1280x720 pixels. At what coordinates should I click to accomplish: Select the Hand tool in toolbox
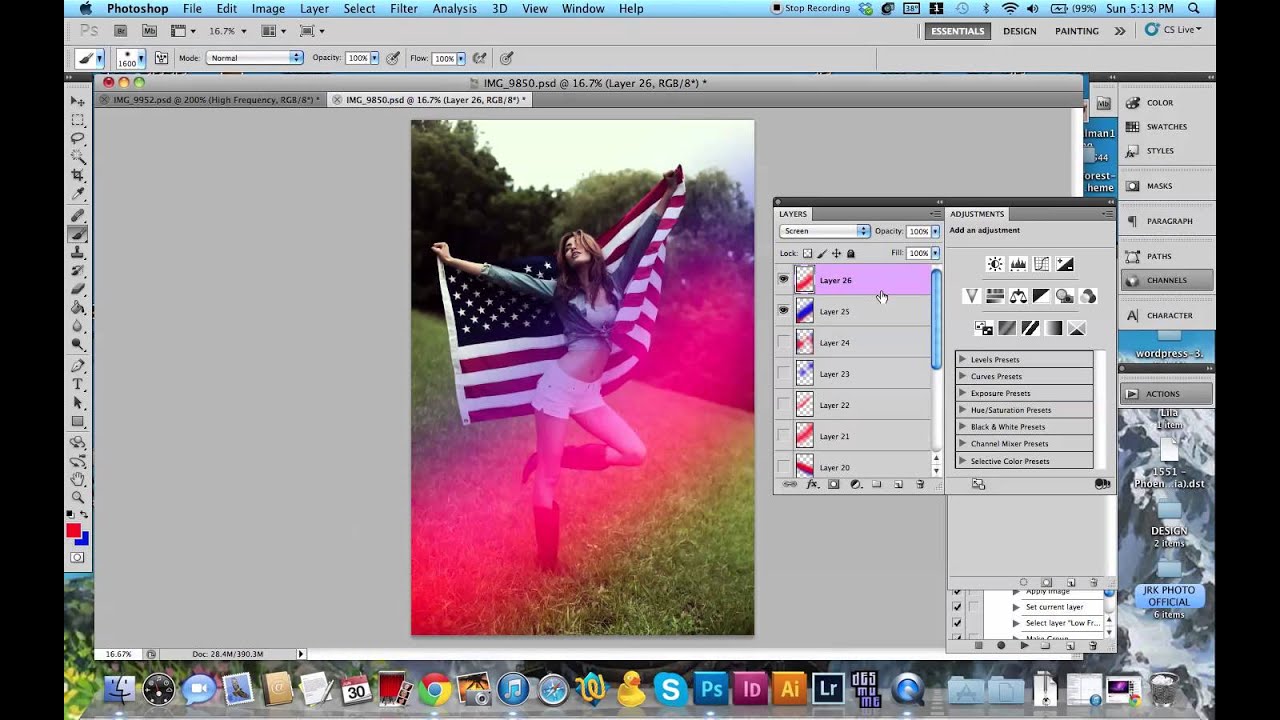point(78,478)
